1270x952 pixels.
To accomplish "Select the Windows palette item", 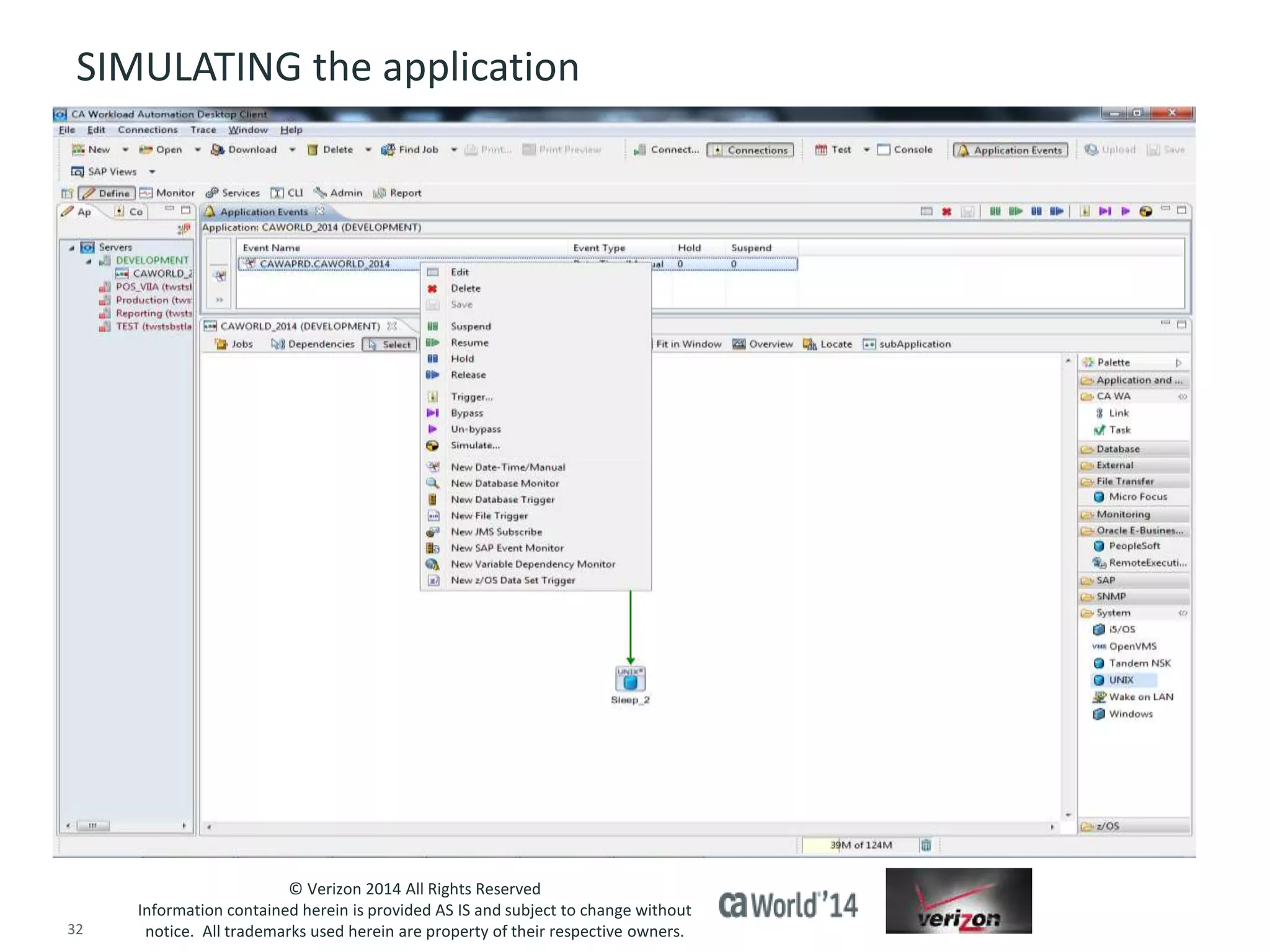I will (x=1123, y=714).
